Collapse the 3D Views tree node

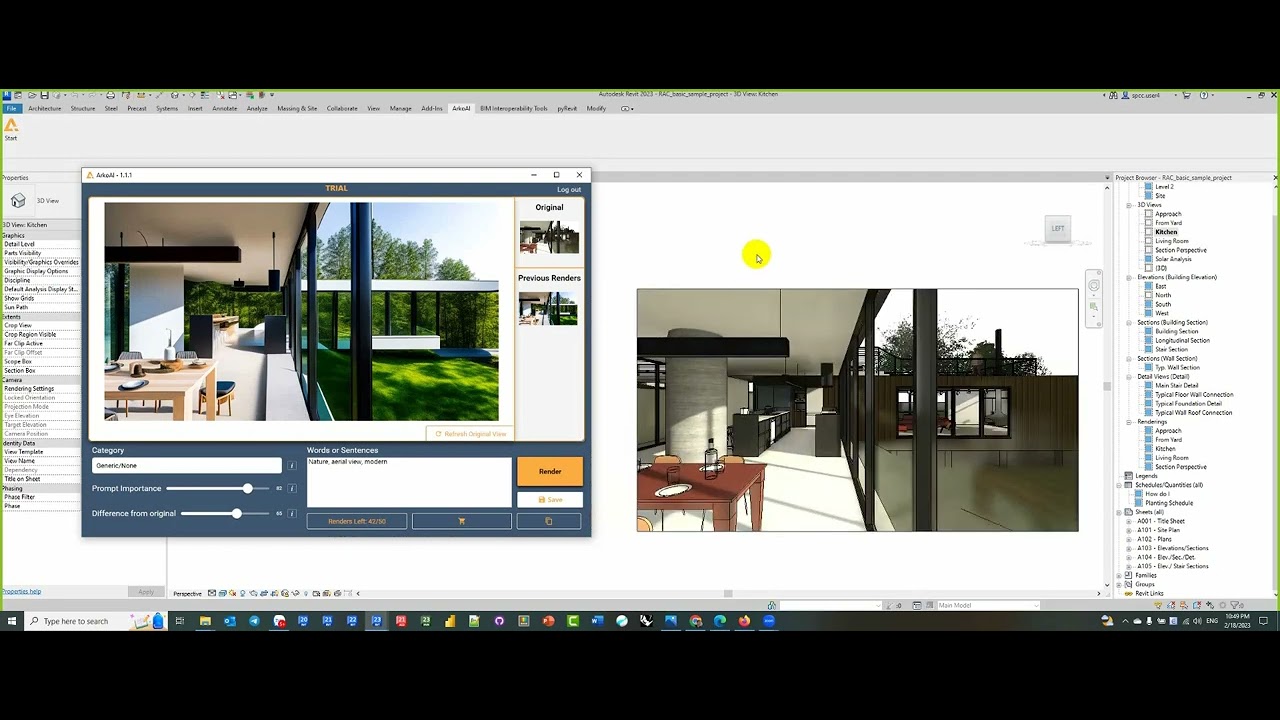pos(1130,205)
